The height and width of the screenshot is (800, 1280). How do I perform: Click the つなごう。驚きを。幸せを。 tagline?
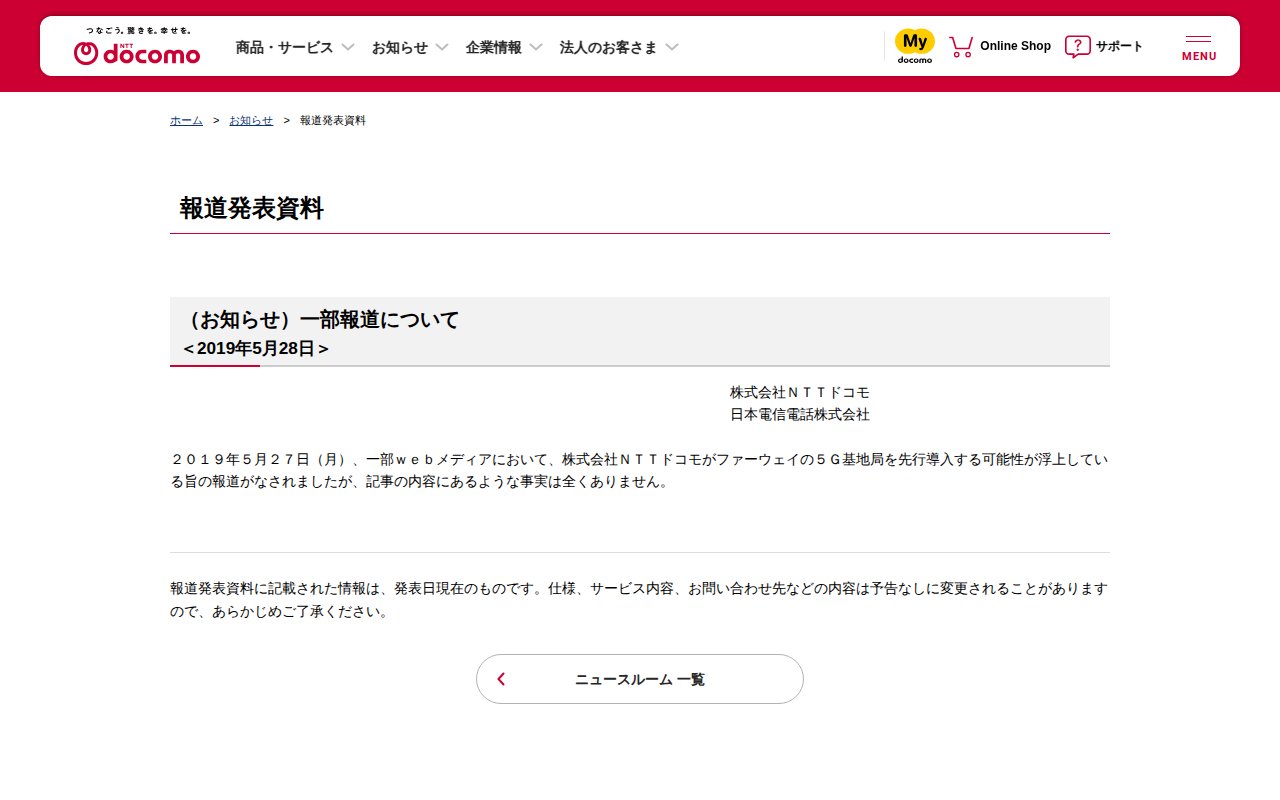[x=138, y=31]
